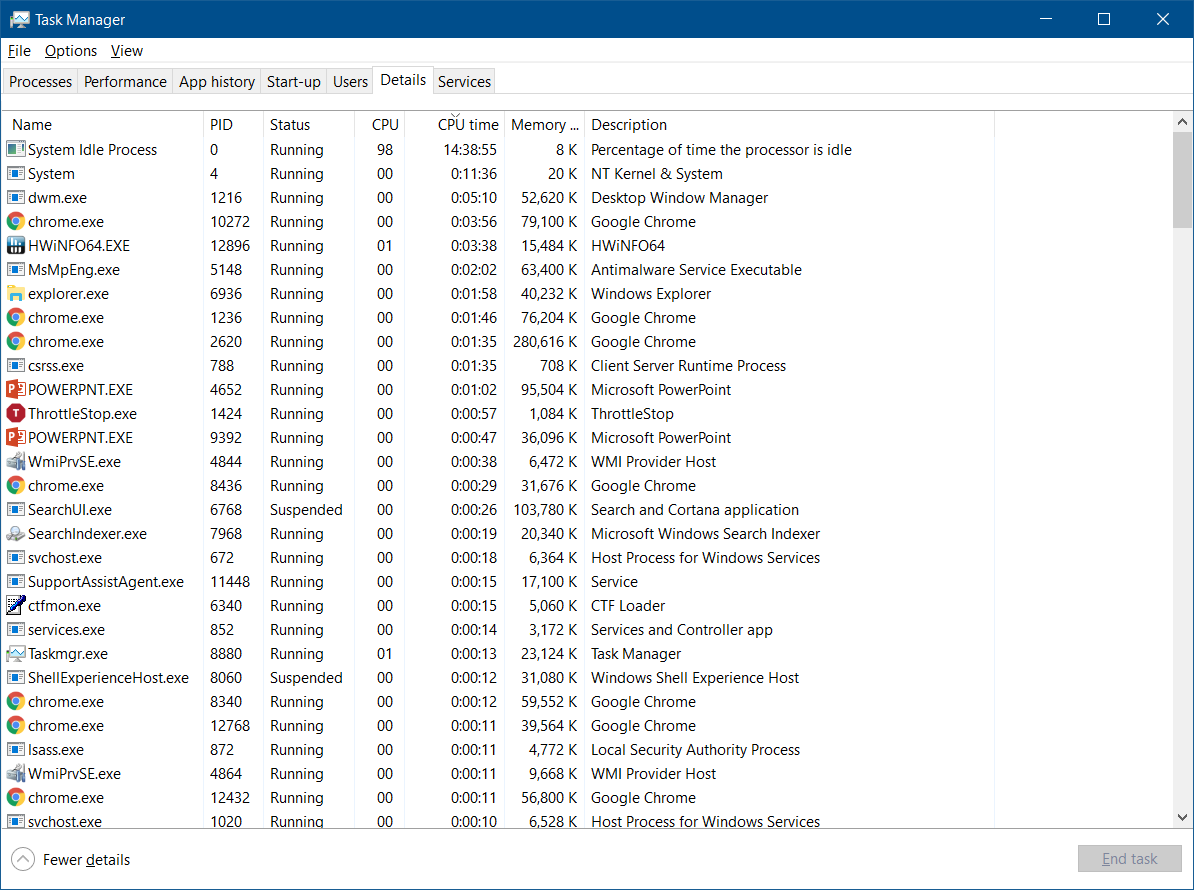This screenshot has width=1194, height=890.
Task: Click 'Desktop Window Manager' description
Action: [679, 198]
